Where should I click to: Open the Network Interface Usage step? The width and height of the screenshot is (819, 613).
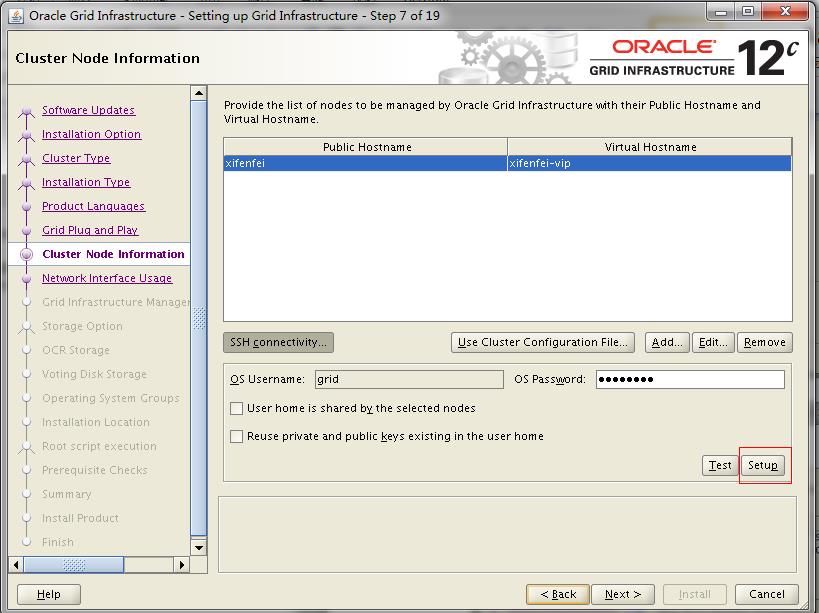[x=107, y=278]
